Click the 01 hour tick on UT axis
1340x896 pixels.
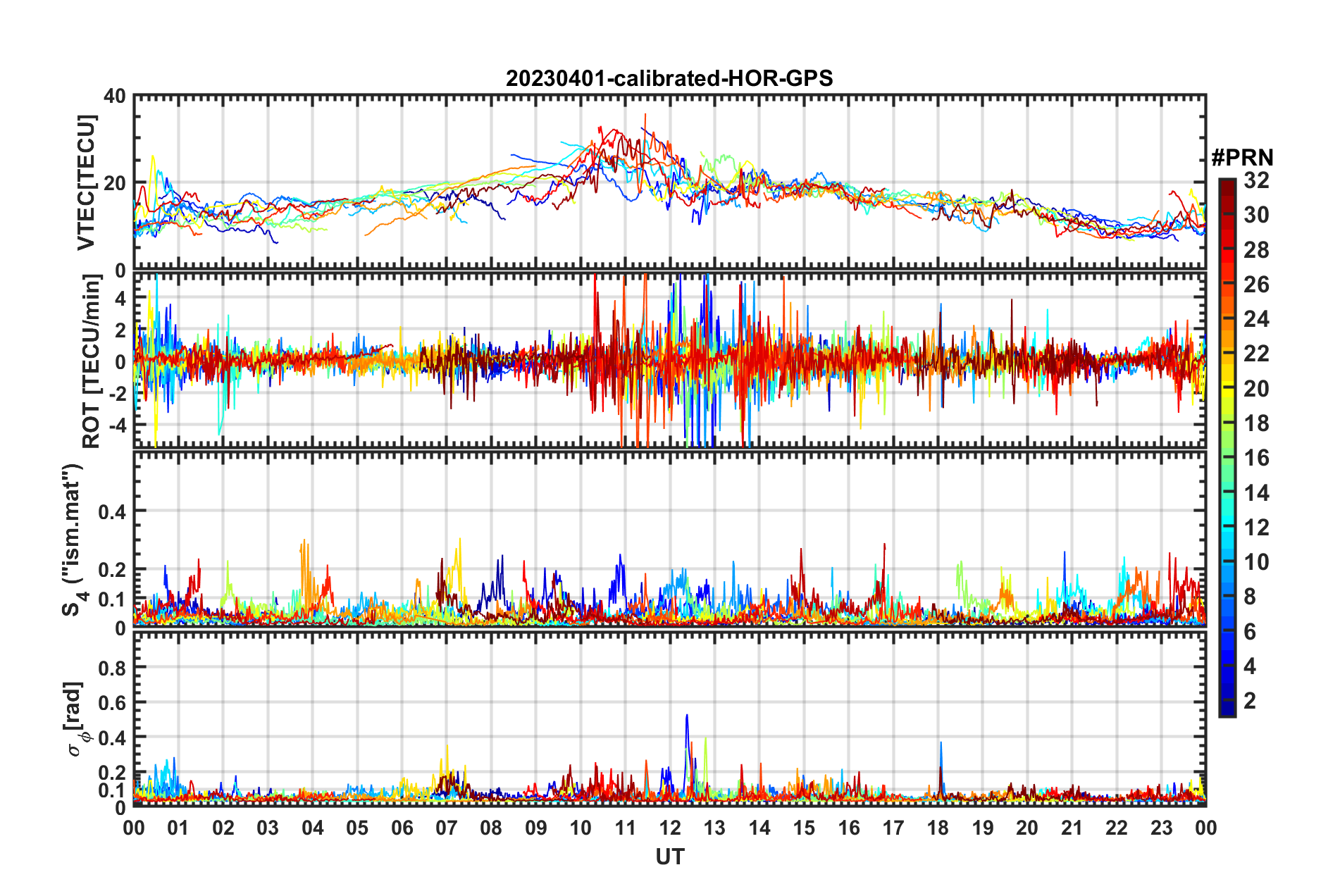click(178, 828)
